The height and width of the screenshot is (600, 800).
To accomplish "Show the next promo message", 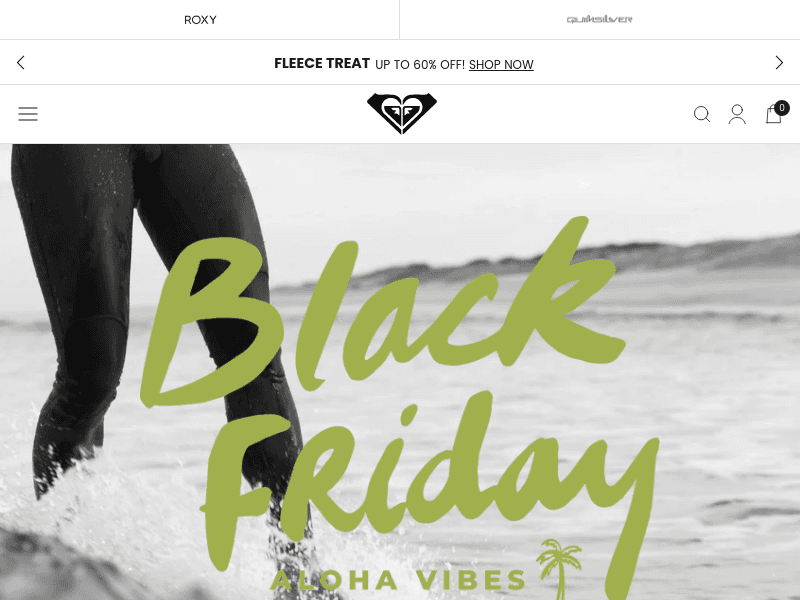I will click(779, 63).
